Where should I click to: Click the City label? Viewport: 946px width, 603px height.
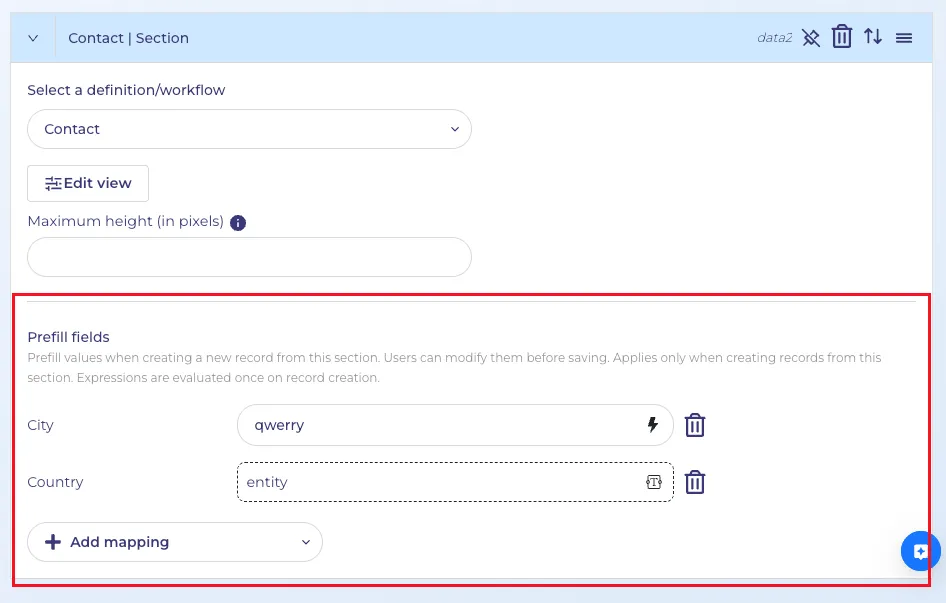40,426
